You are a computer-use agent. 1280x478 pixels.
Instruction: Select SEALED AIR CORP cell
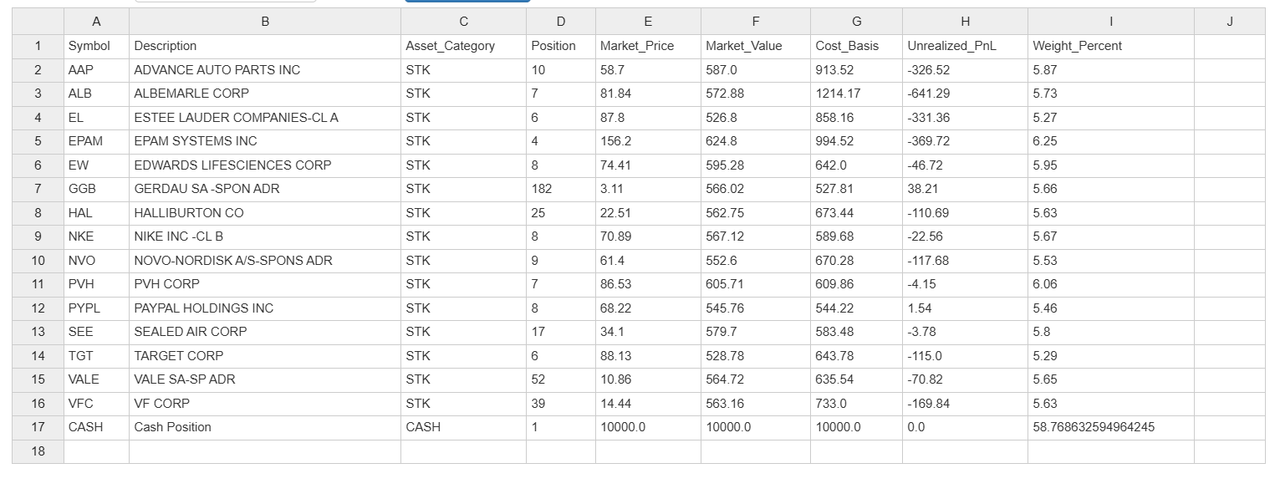pos(265,332)
